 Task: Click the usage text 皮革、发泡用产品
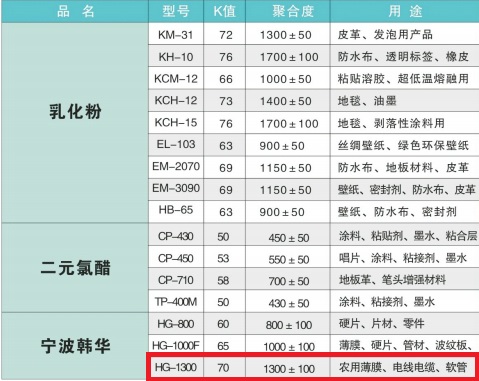[x=385, y=34]
